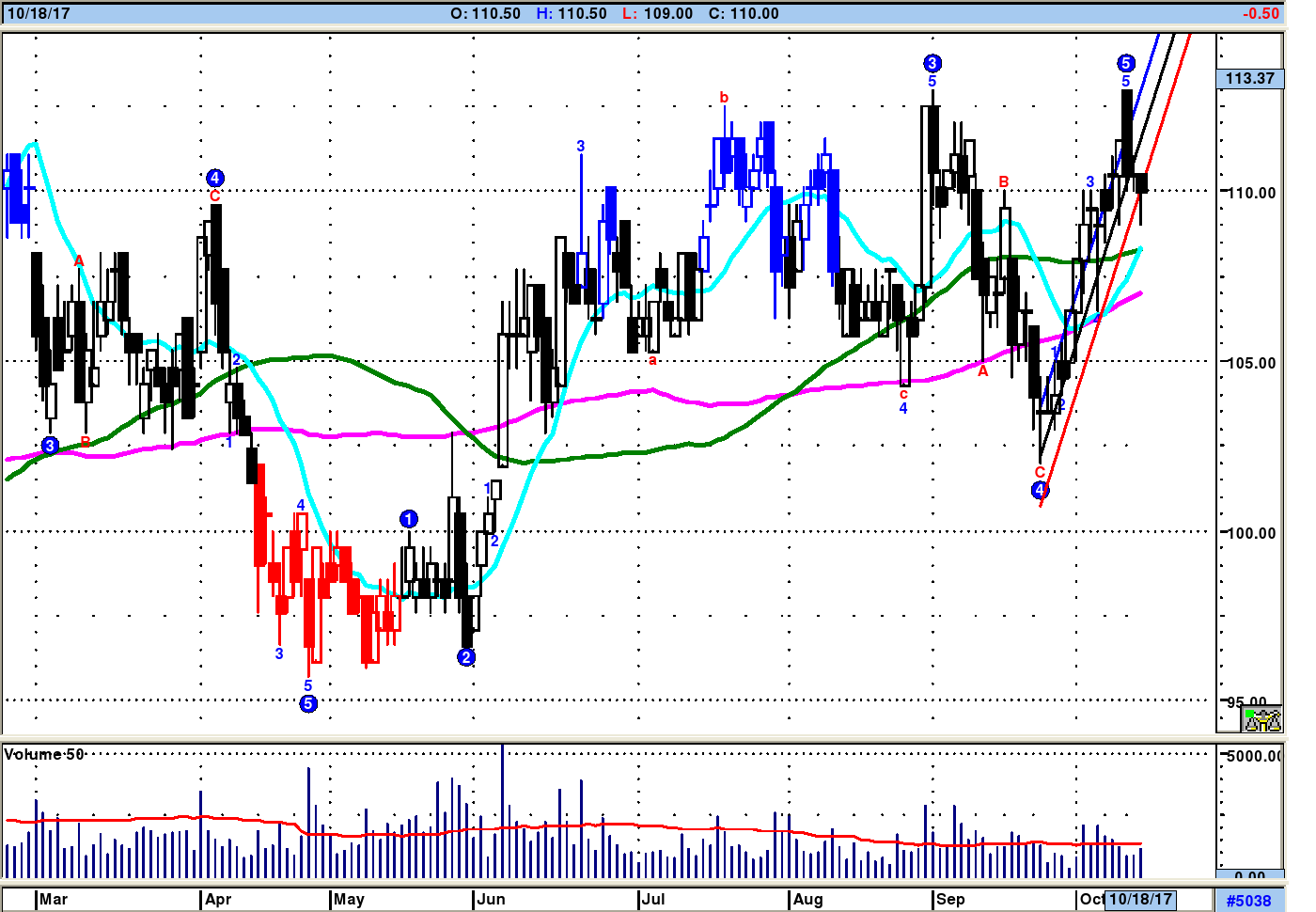Select the circled 4 wave label at the April peak
The height and width of the screenshot is (912, 1316).
(x=214, y=178)
